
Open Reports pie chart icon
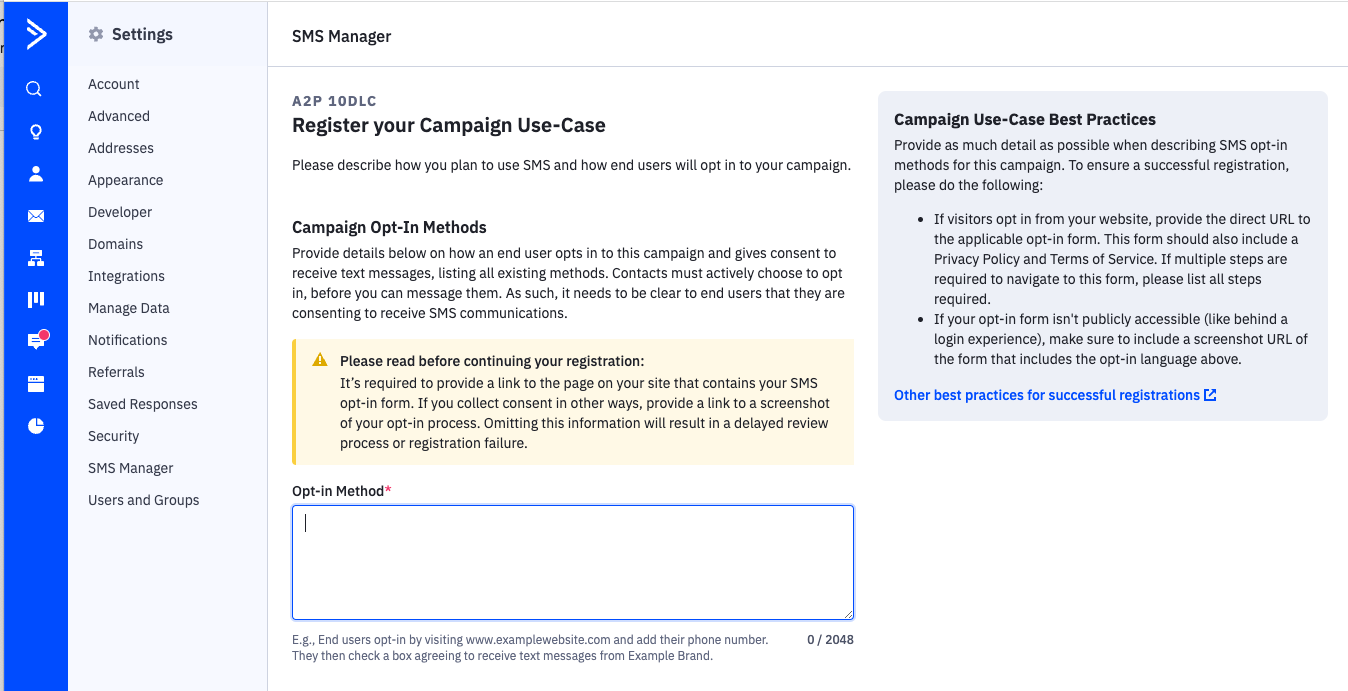36,426
